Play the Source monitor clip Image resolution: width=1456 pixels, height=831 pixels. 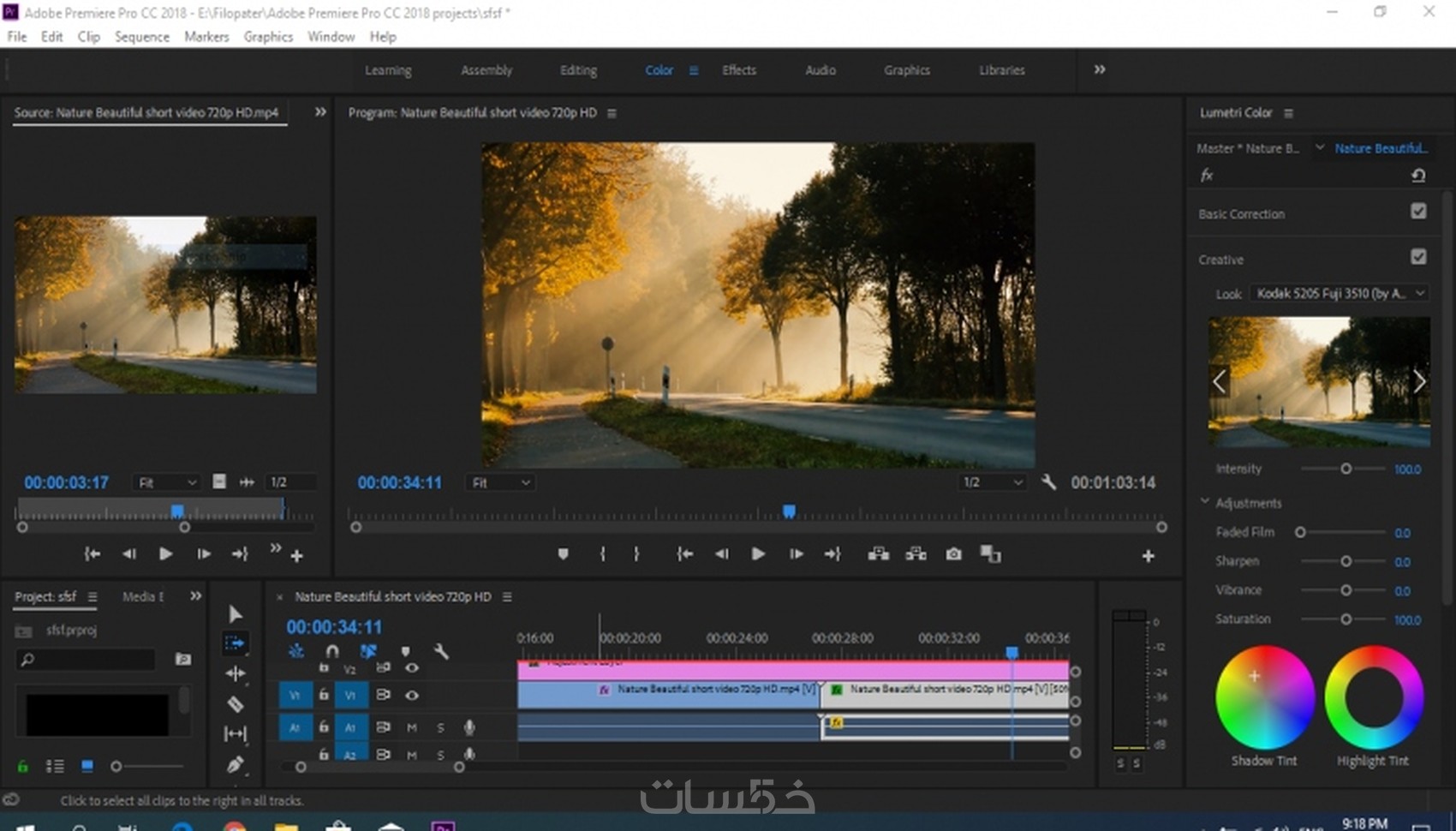[165, 554]
